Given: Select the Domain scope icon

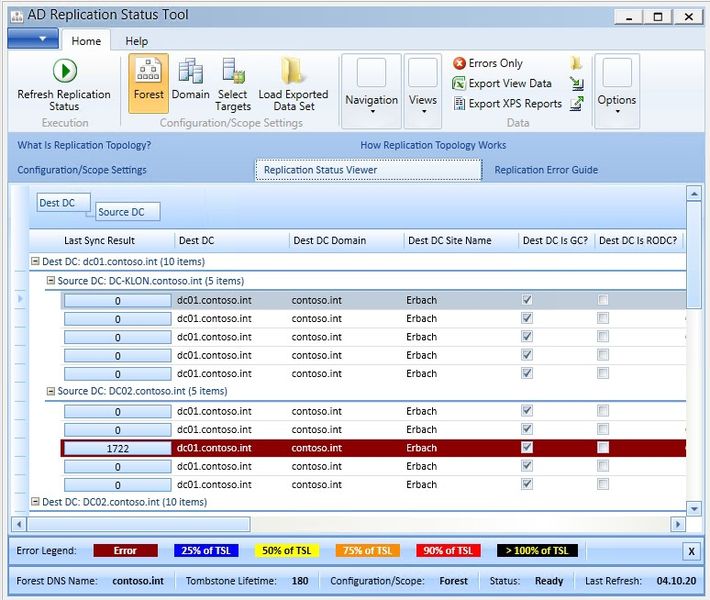Looking at the screenshot, I should (x=190, y=71).
